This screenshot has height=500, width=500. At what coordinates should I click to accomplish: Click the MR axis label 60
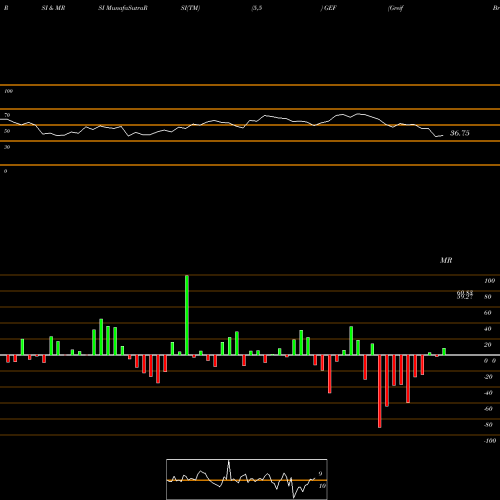pyautogui.click(x=488, y=313)
